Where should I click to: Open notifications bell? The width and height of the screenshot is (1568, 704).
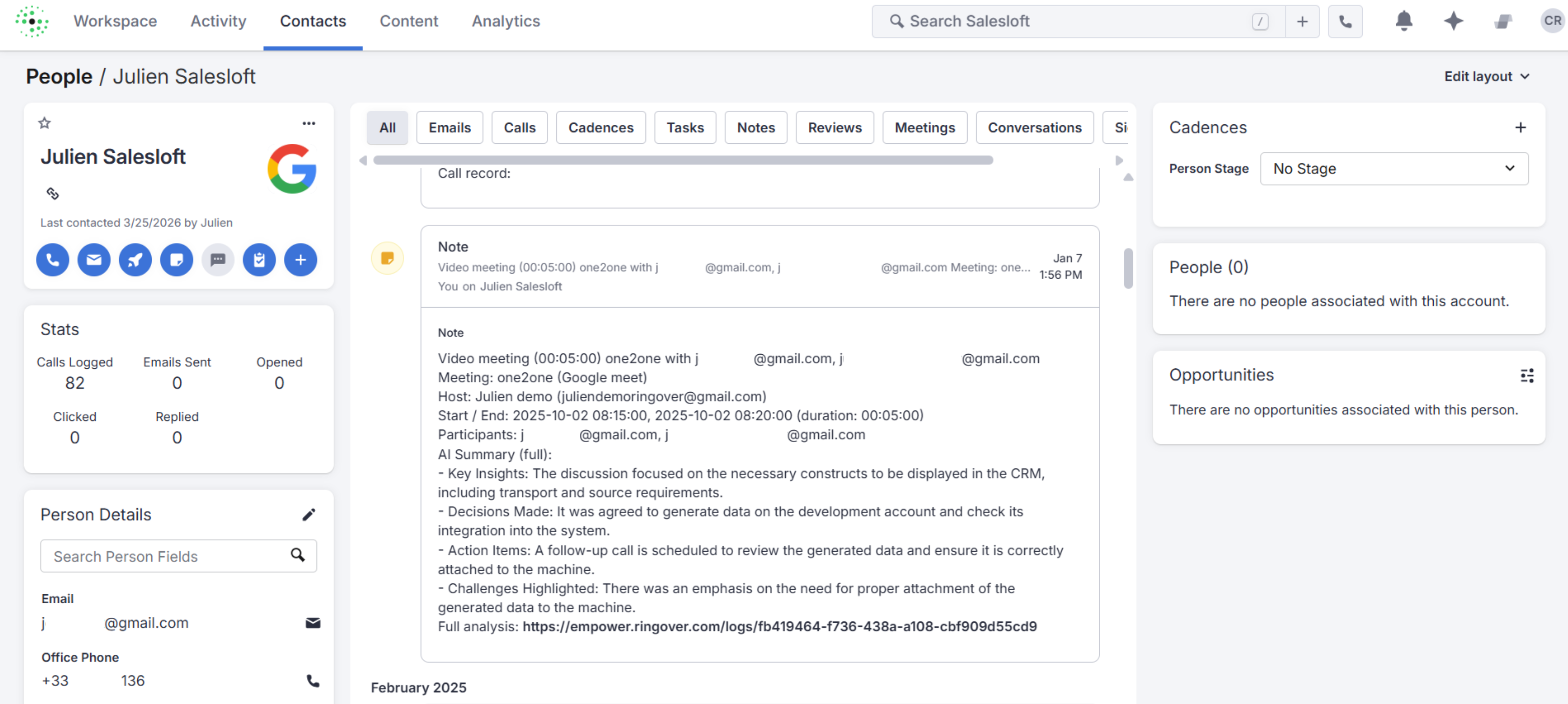[x=1404, y=22]
